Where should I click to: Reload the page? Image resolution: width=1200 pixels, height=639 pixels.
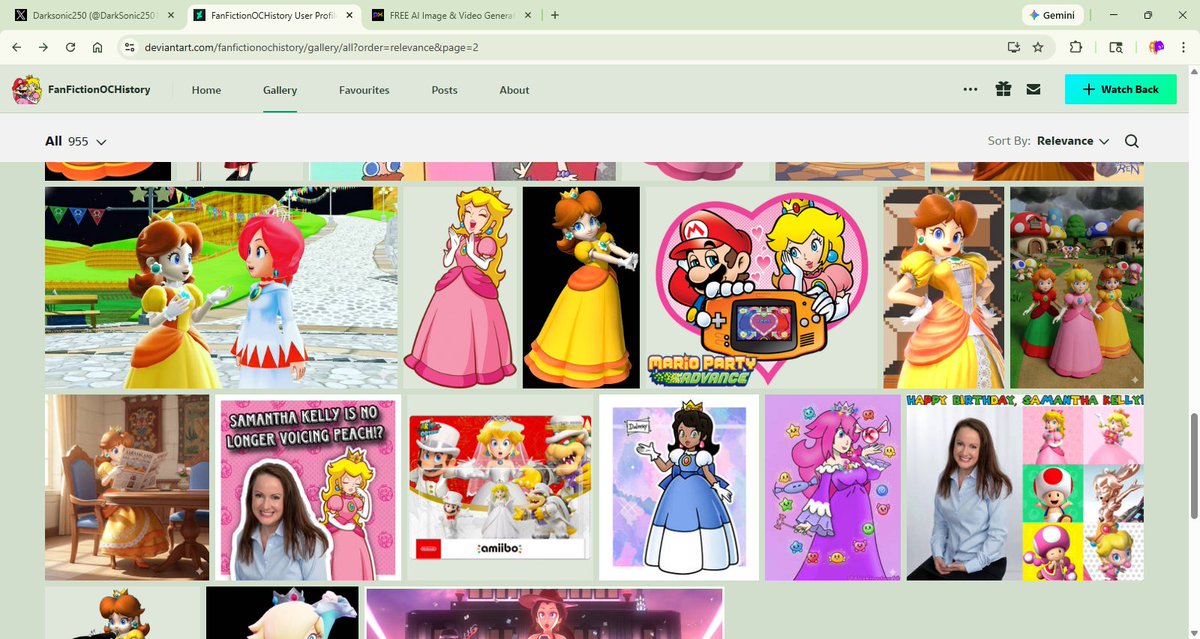71,47
